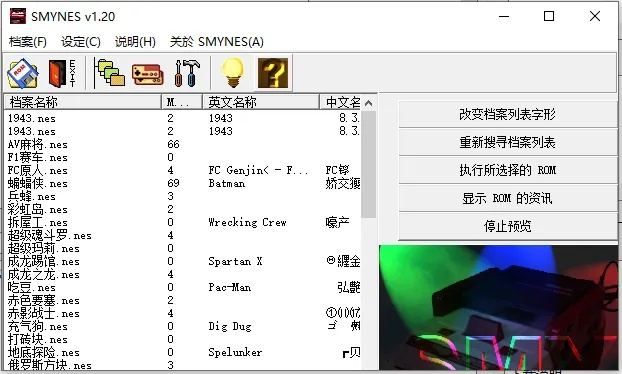The height and width of the screenshot is (374, 622).
Task: Click the SMYNES preview image
Action: point(498,308)
